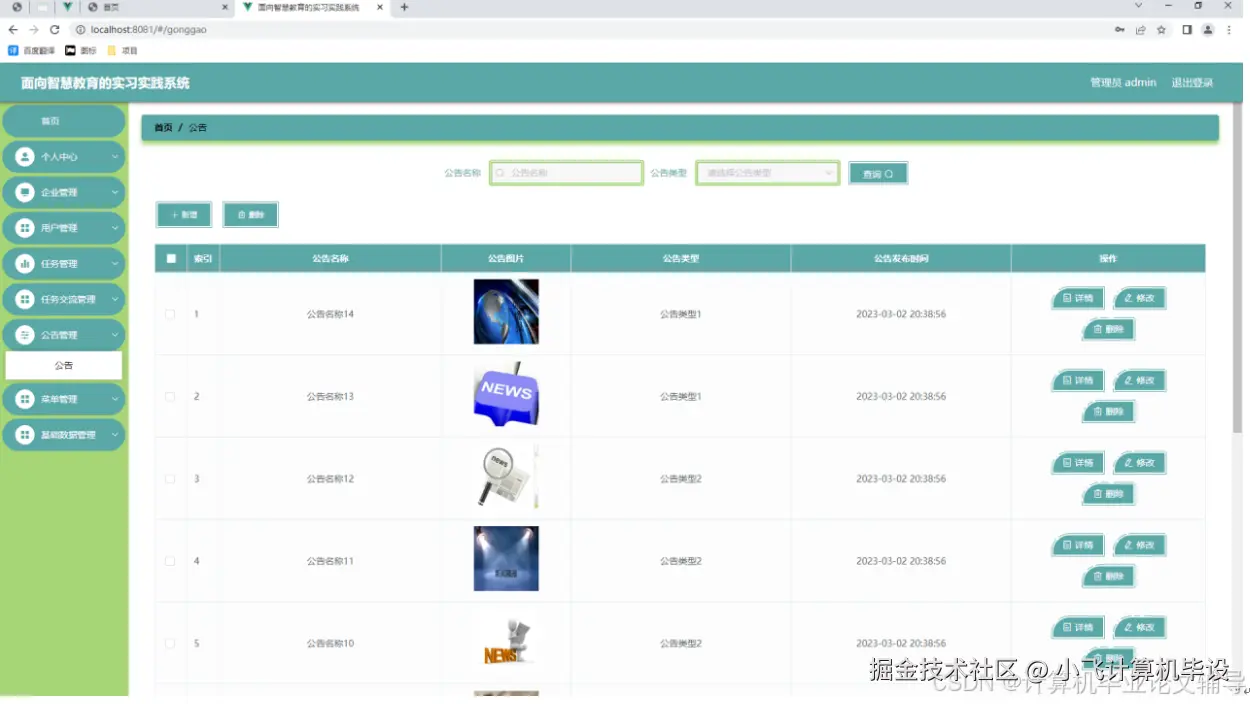This screenshot has height=704, width=1250.
Task: Click the globe thumbnail of 公告名称14
Action: tap(506, 312)
